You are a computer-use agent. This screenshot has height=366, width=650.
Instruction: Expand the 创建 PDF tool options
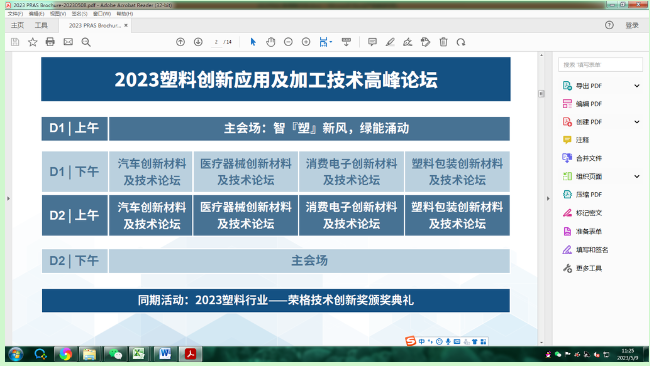click(637, 122)
